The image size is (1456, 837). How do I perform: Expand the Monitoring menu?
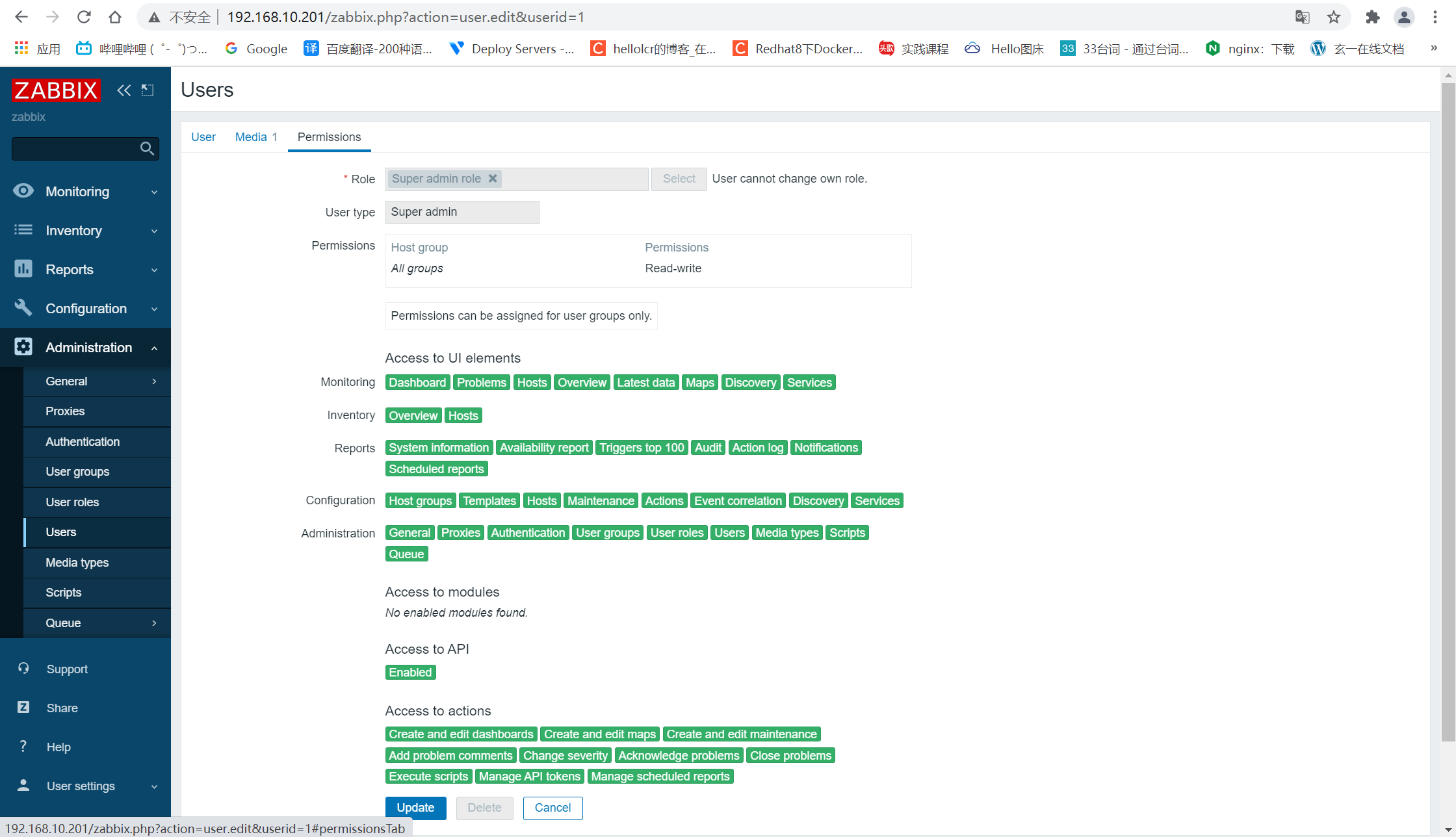pyautogui.click(x=154, y=192)
